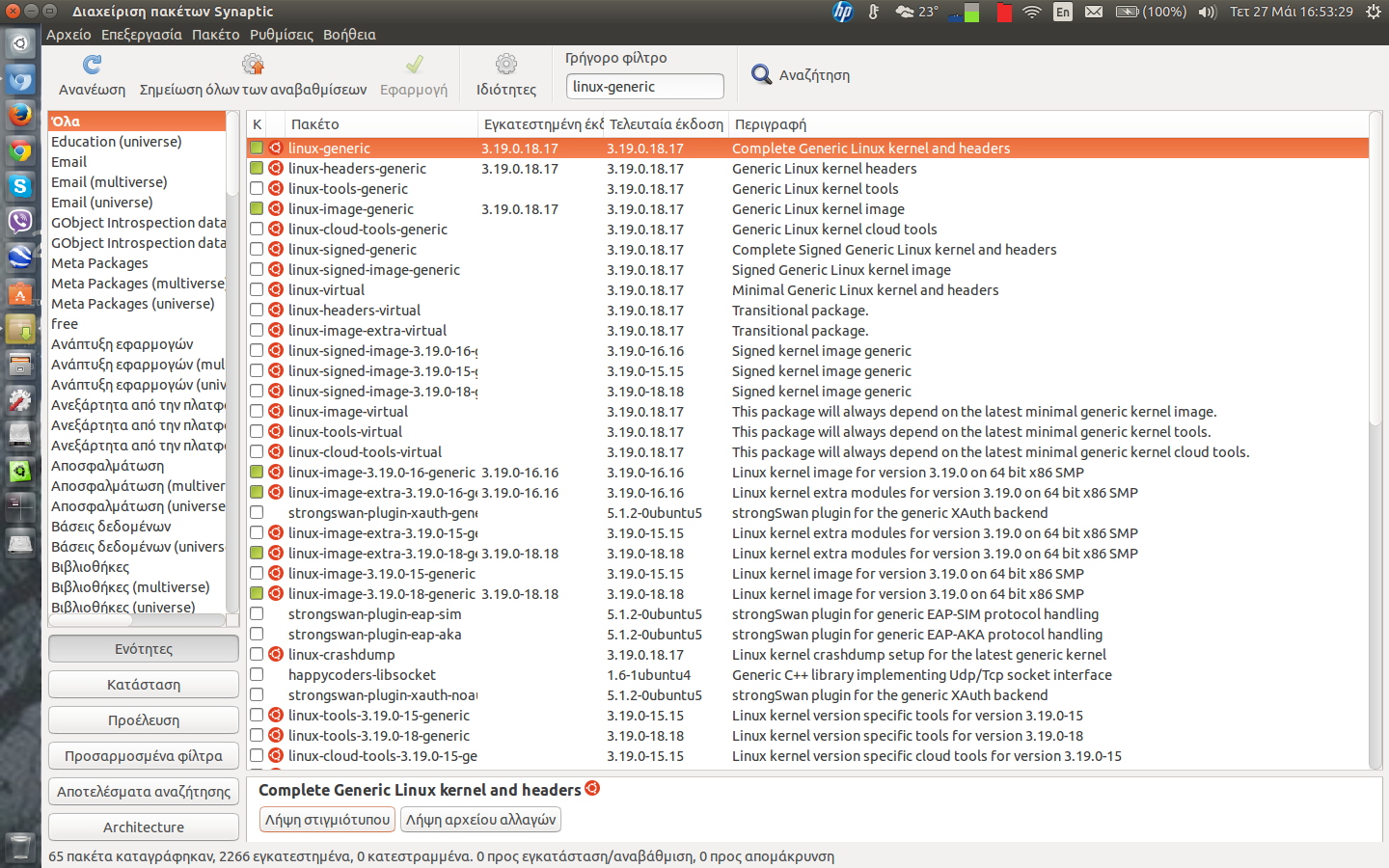The width and height of the screenshot is (1389, 868).
Task: Open Firefox from the launcher
Action: pos(20,115)
